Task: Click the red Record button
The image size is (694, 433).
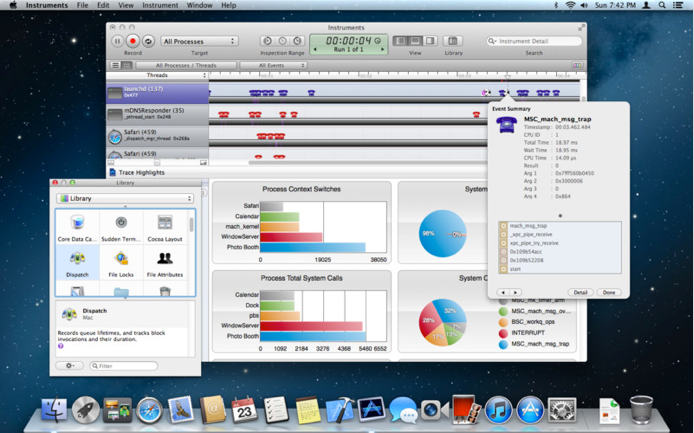Action: (132, 41)
